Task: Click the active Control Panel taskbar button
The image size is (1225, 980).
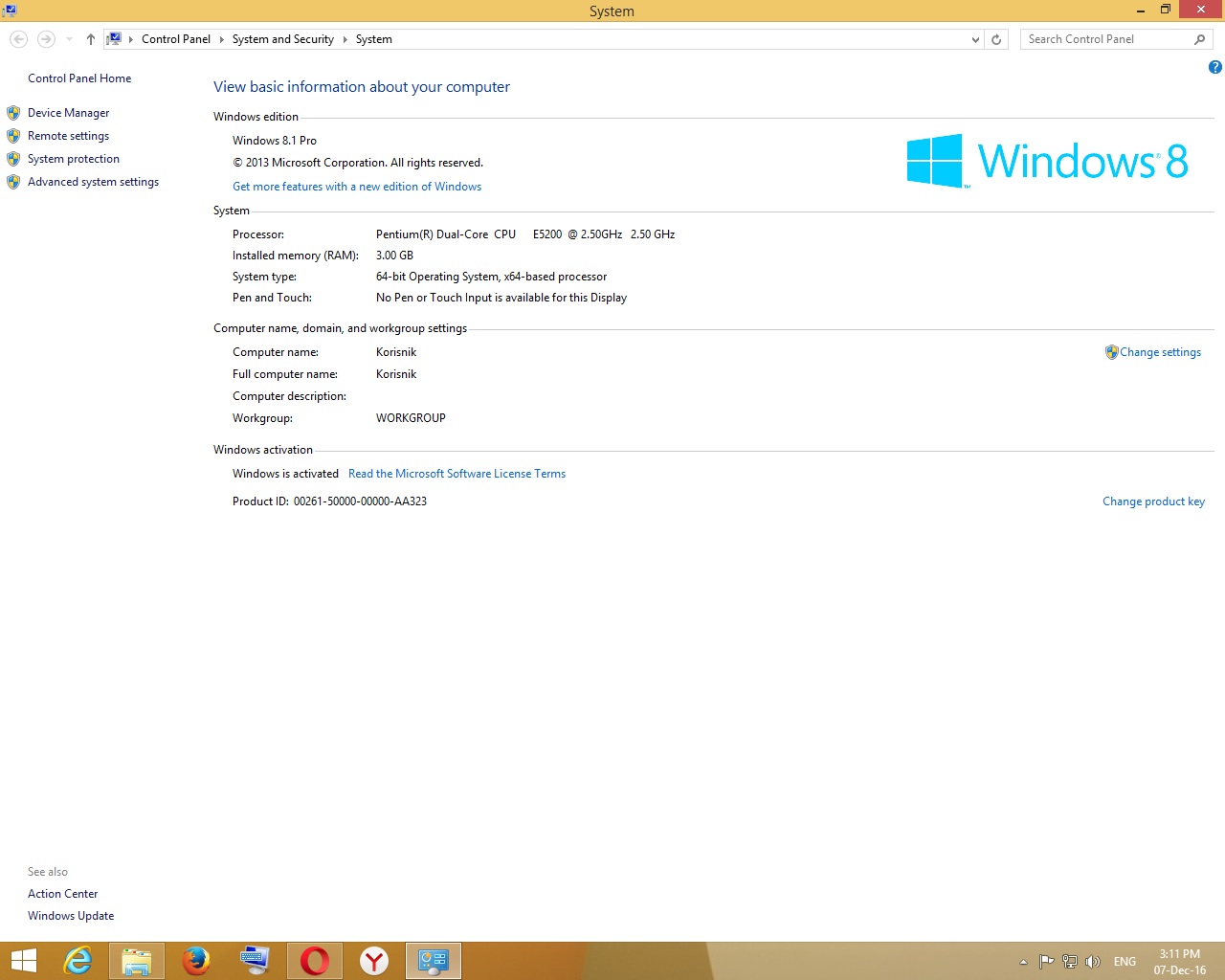Action: coord(434,961)
